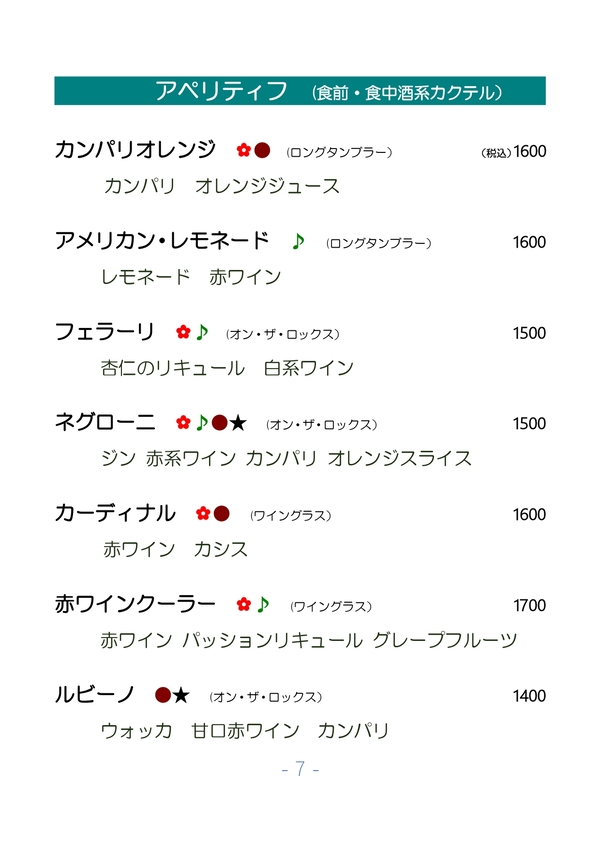Click the dark red circle beside ルビーノ
This screenshot has width=600, height=849.
163,695
